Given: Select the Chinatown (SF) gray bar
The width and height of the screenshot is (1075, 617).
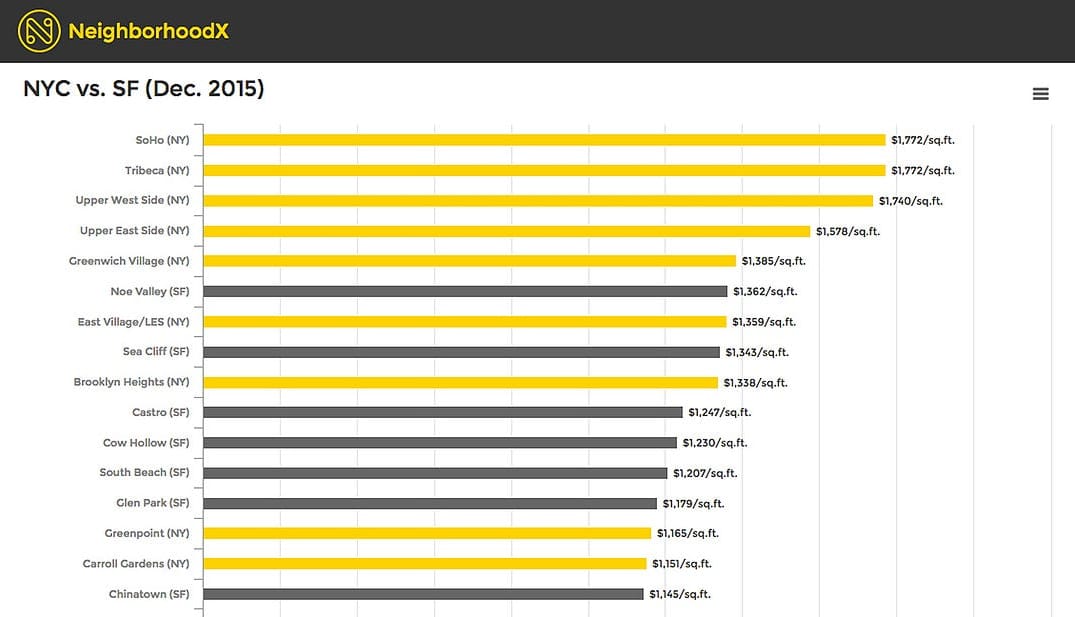Looking at the screenshot, I should pos(423,594).
